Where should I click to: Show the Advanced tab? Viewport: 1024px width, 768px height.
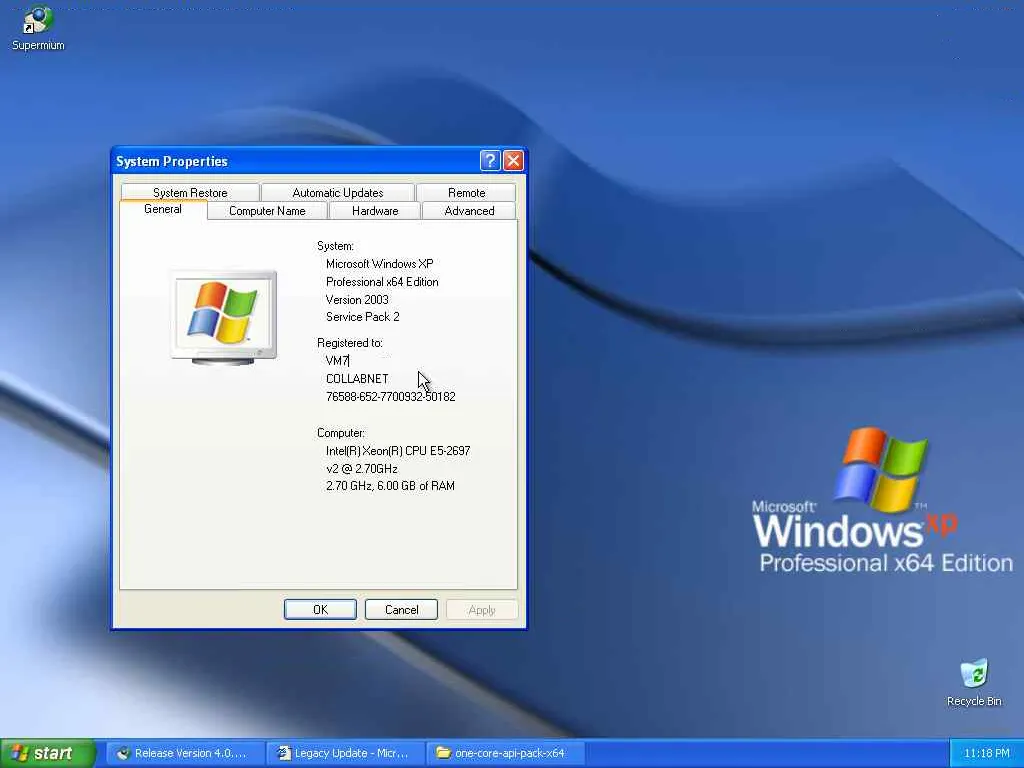click(x=469, y=211)
